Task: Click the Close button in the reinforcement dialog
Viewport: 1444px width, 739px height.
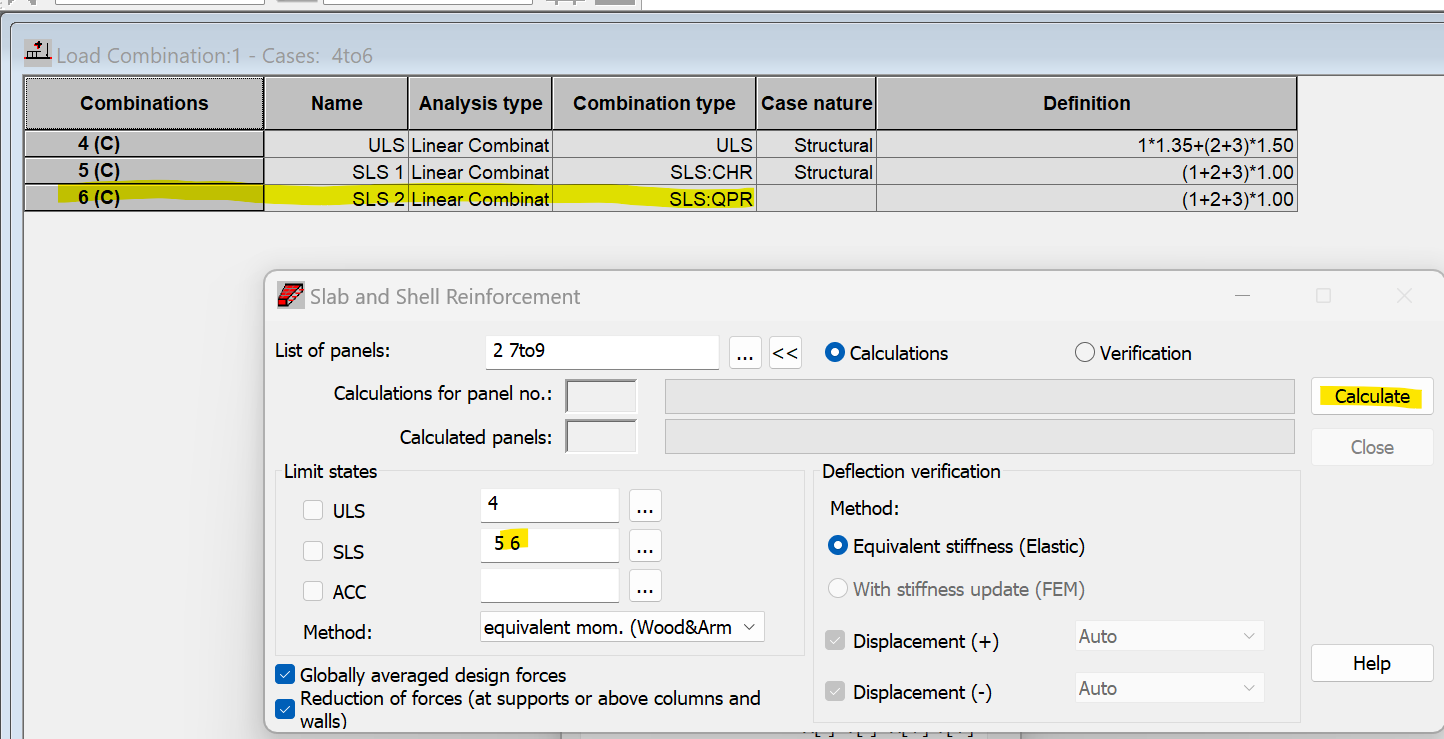Action: coord(1372,447)
